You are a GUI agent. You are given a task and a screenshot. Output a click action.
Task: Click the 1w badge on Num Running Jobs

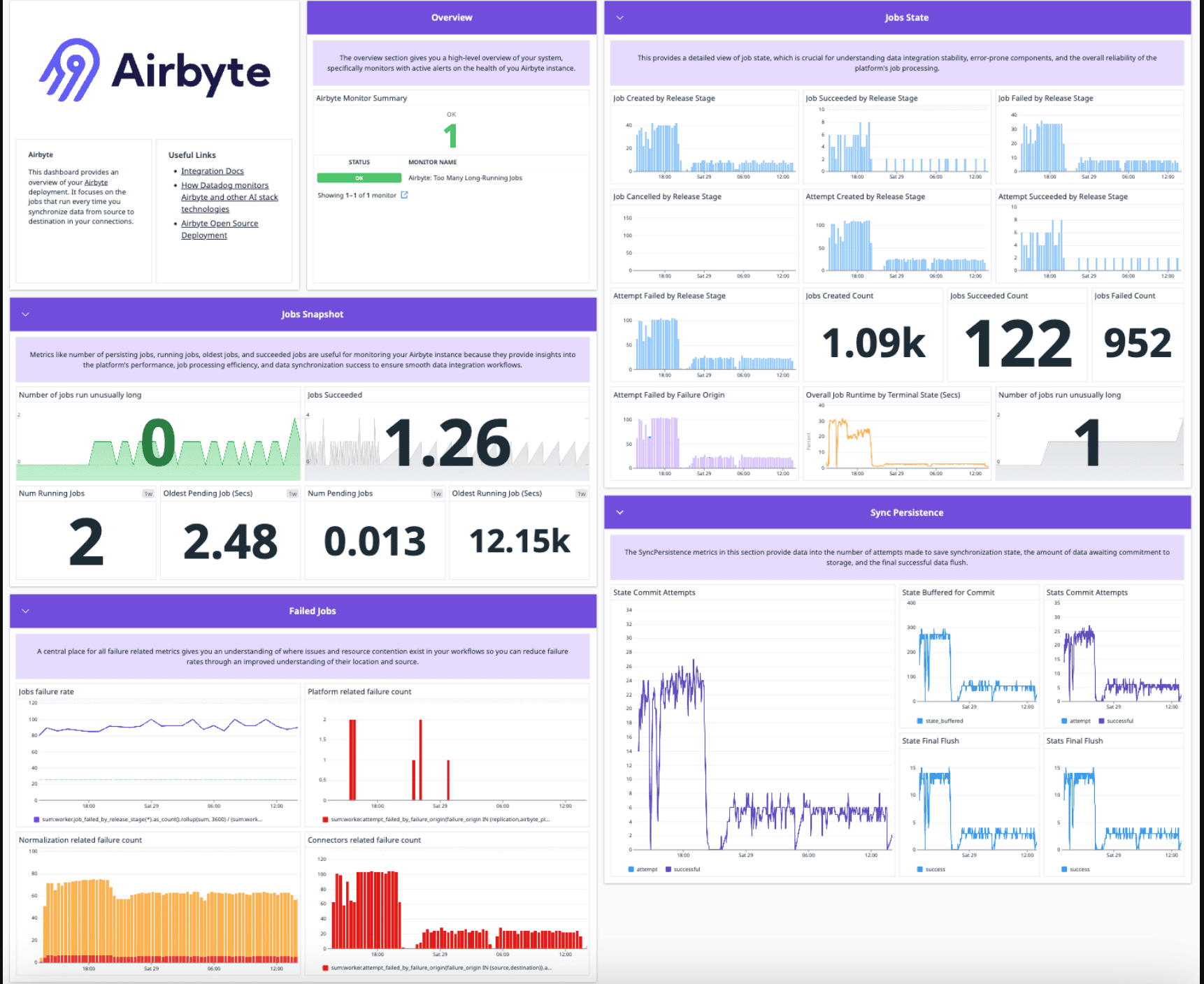pyautogui.click(x=148, y=494)
